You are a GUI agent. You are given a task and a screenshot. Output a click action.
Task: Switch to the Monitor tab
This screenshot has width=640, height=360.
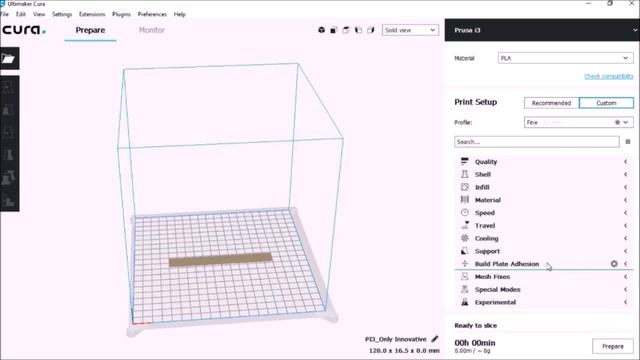tap(151, 30)
